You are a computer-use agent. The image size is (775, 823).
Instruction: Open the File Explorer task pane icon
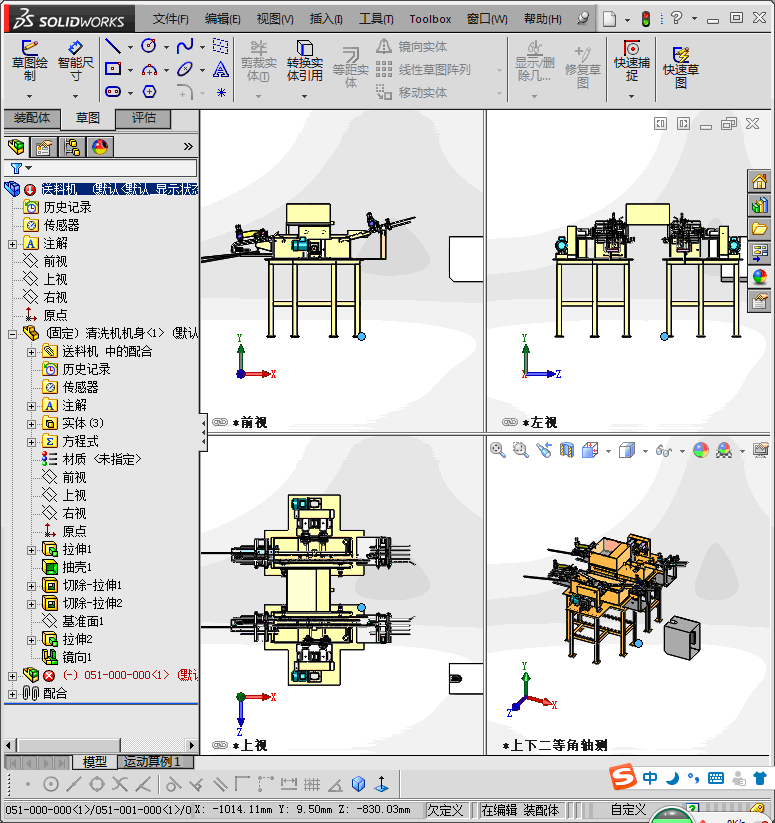759,229
